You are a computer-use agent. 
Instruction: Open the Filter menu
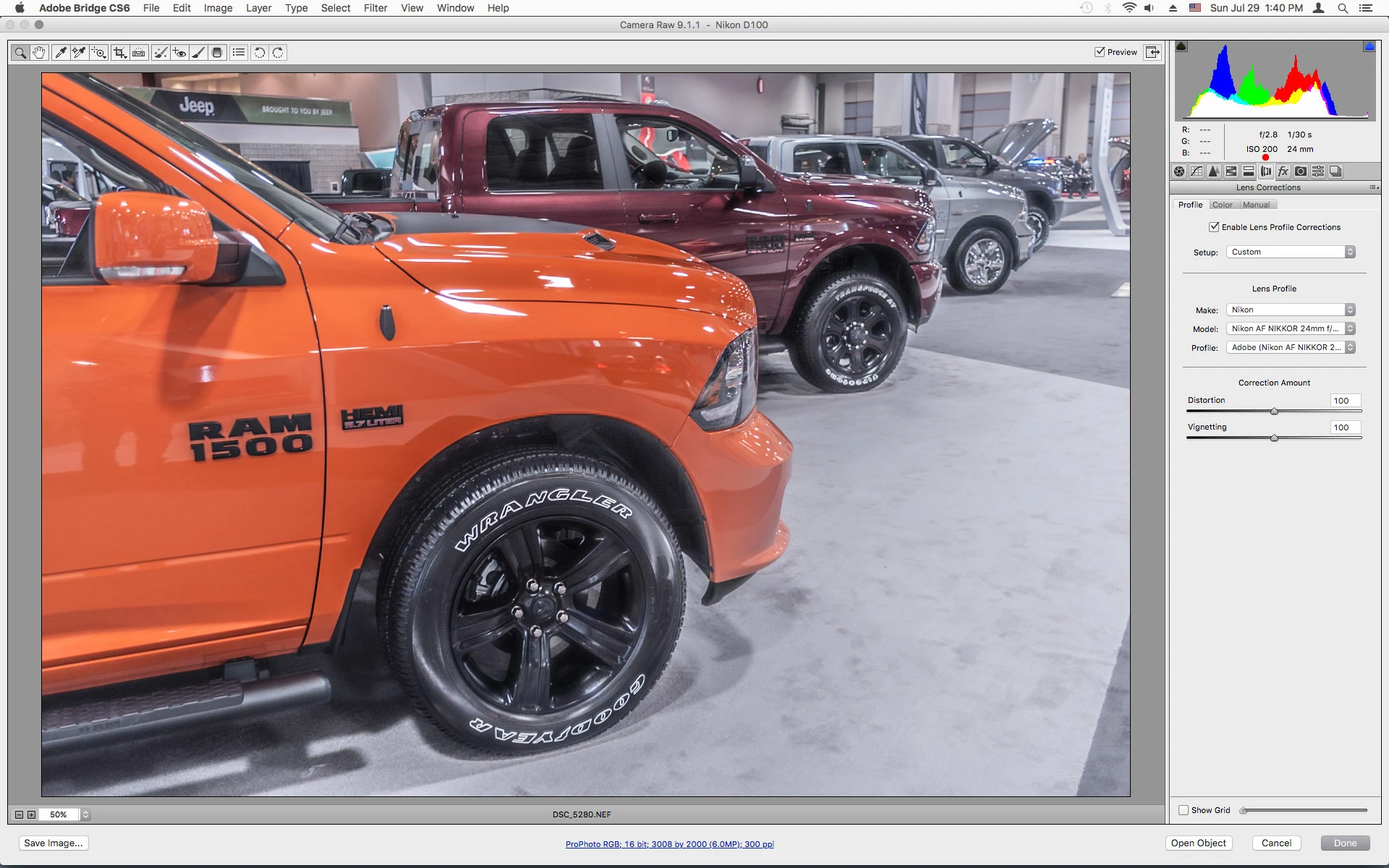pos(375,8)
